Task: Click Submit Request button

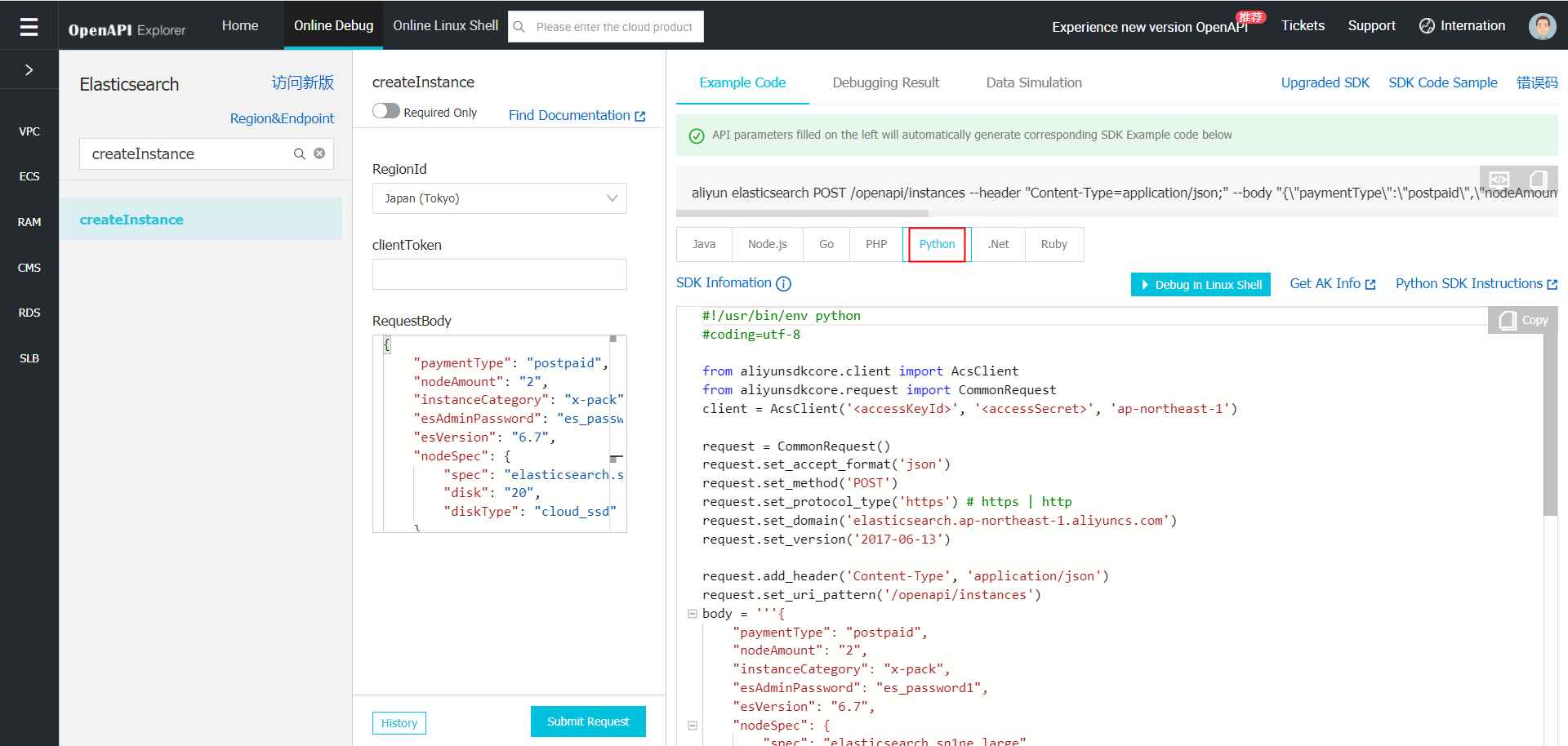Action: (x=588, y=722)
